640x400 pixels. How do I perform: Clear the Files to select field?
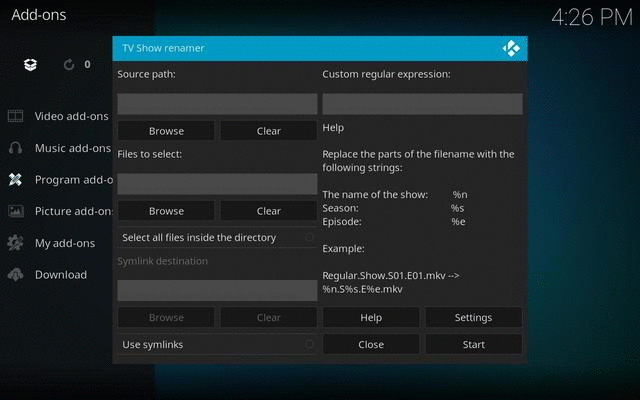point(269,211)
